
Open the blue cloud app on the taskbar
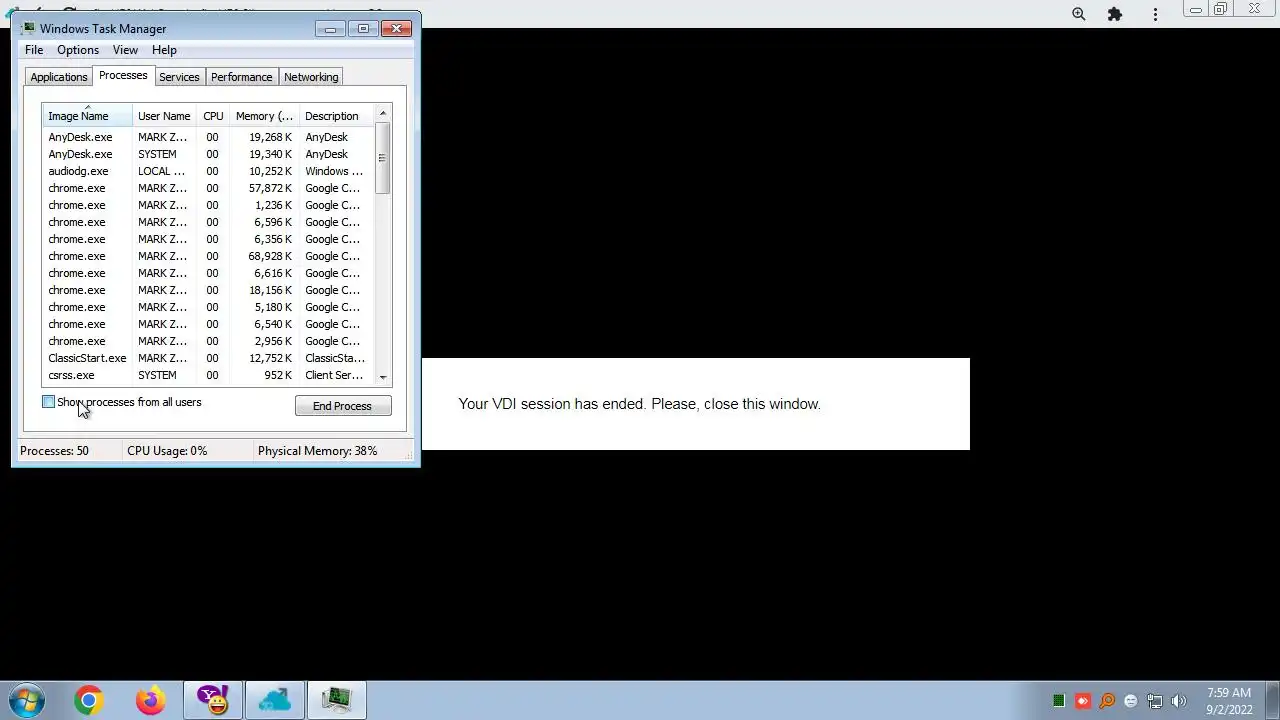[274, 700]
